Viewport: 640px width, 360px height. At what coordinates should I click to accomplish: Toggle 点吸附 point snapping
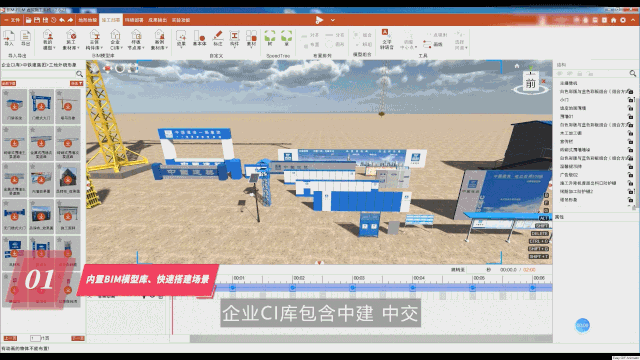tap(437, 35)
